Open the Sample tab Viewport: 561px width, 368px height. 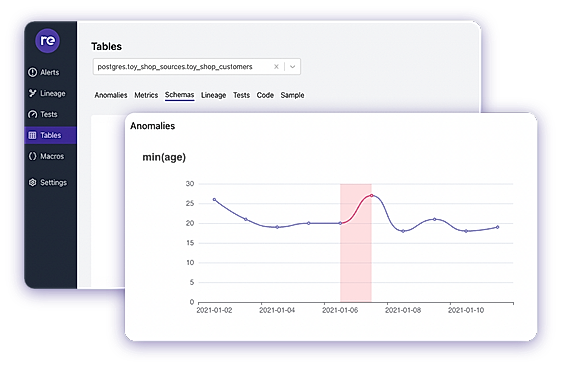click(292, 95)
